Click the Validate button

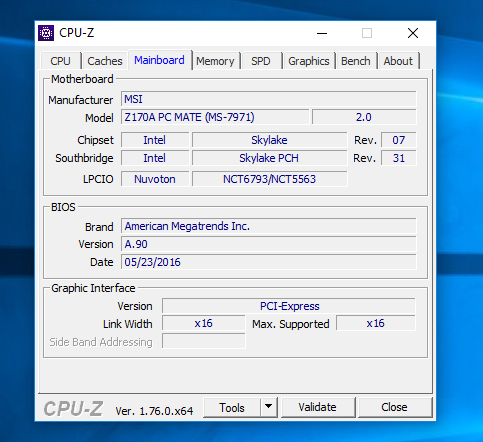(318, 407)
